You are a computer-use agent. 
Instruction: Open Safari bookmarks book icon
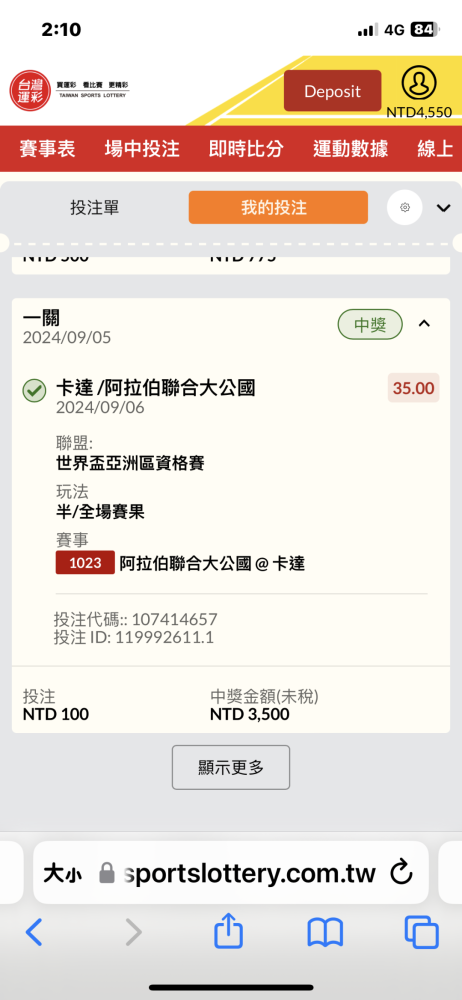pyautogui.click(x=325, y=933)
